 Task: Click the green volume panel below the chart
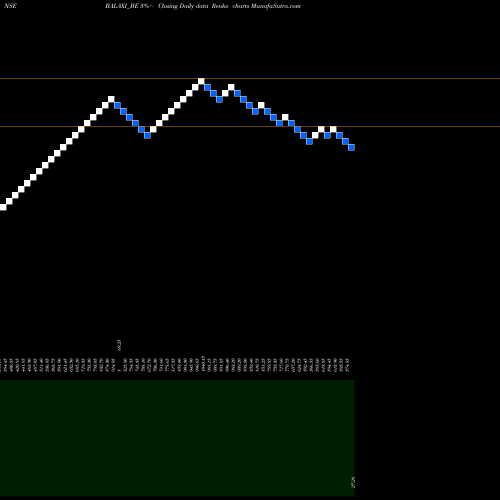tap(177, 438)
